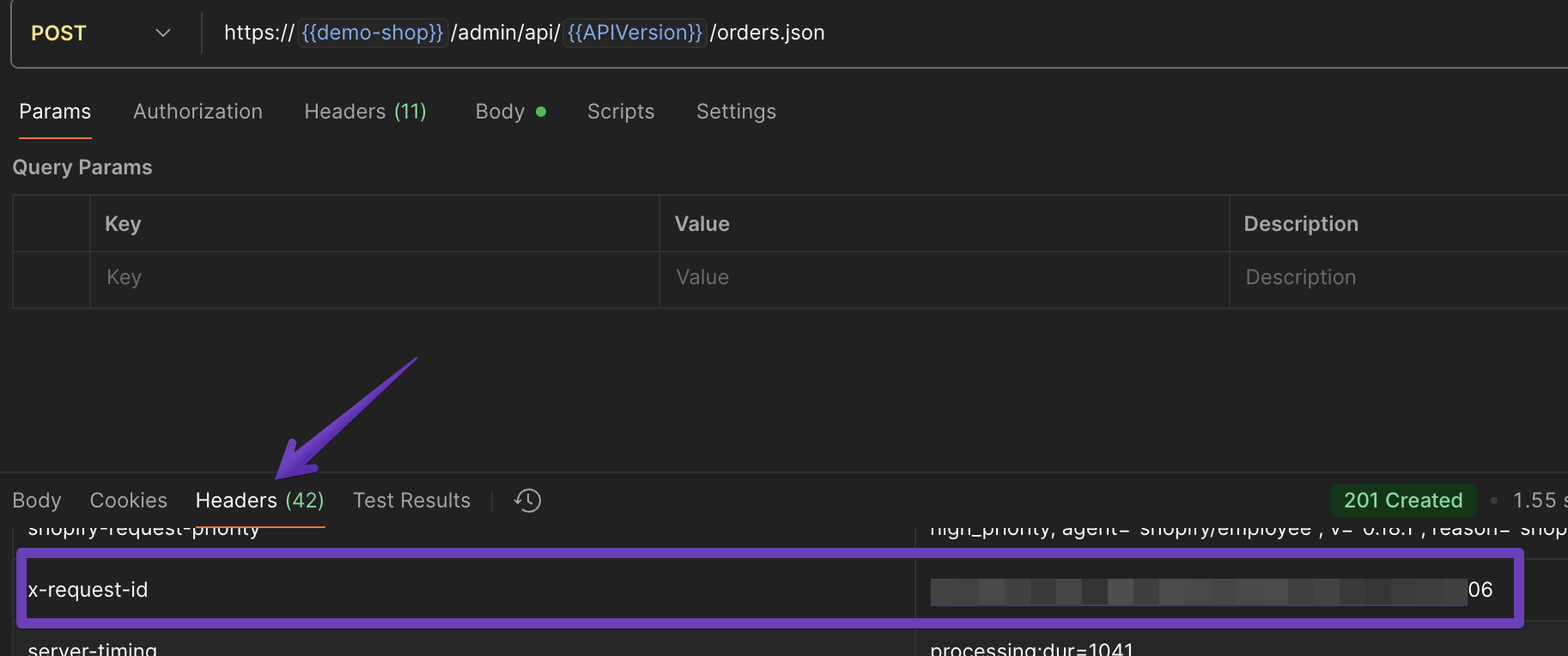Click the 201 Created status badge
1568x656 pixels.
(1402, 500)
